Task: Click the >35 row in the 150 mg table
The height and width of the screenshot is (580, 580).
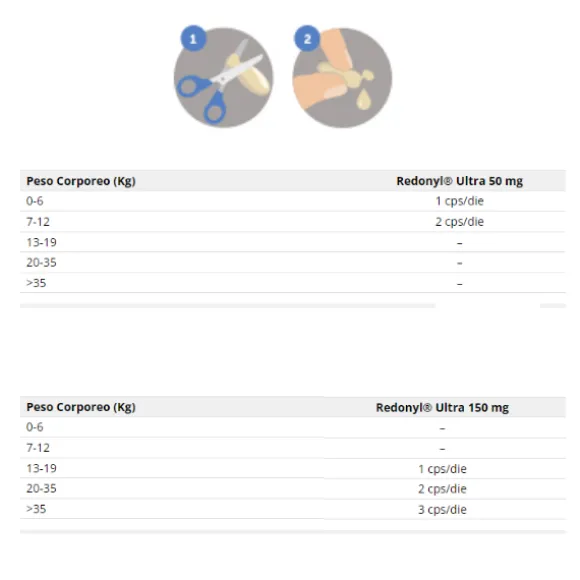Action: [293, 509]
